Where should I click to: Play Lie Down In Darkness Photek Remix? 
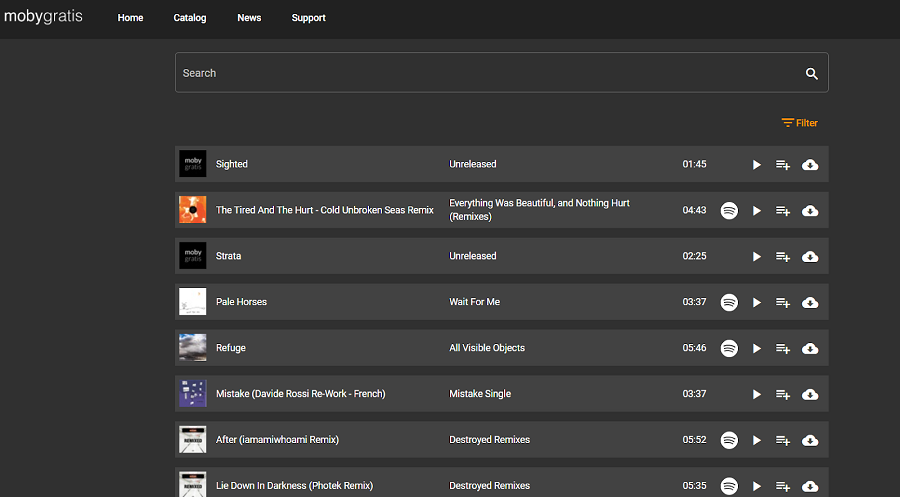(756, 486)
